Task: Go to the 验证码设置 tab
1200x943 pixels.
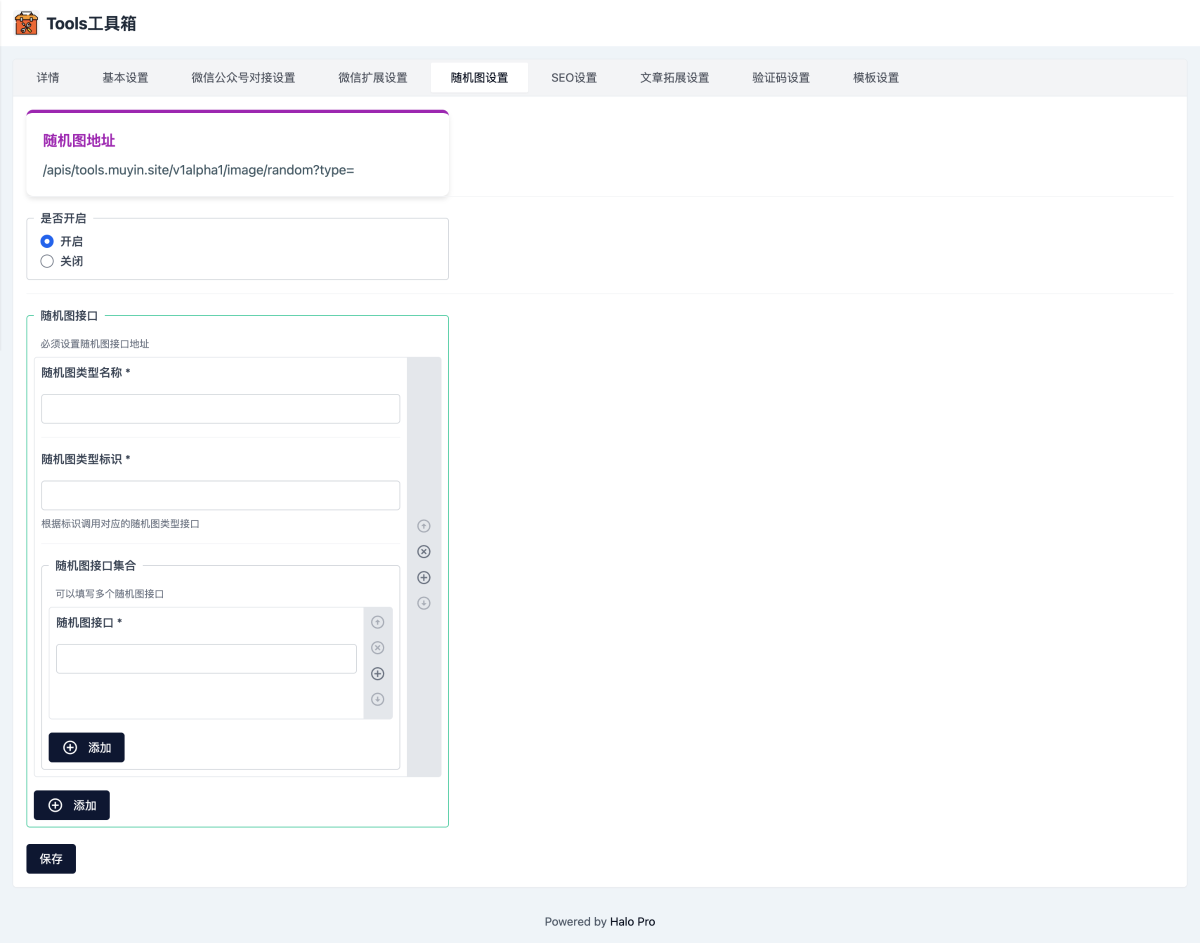Action: (x=781, y=78)
